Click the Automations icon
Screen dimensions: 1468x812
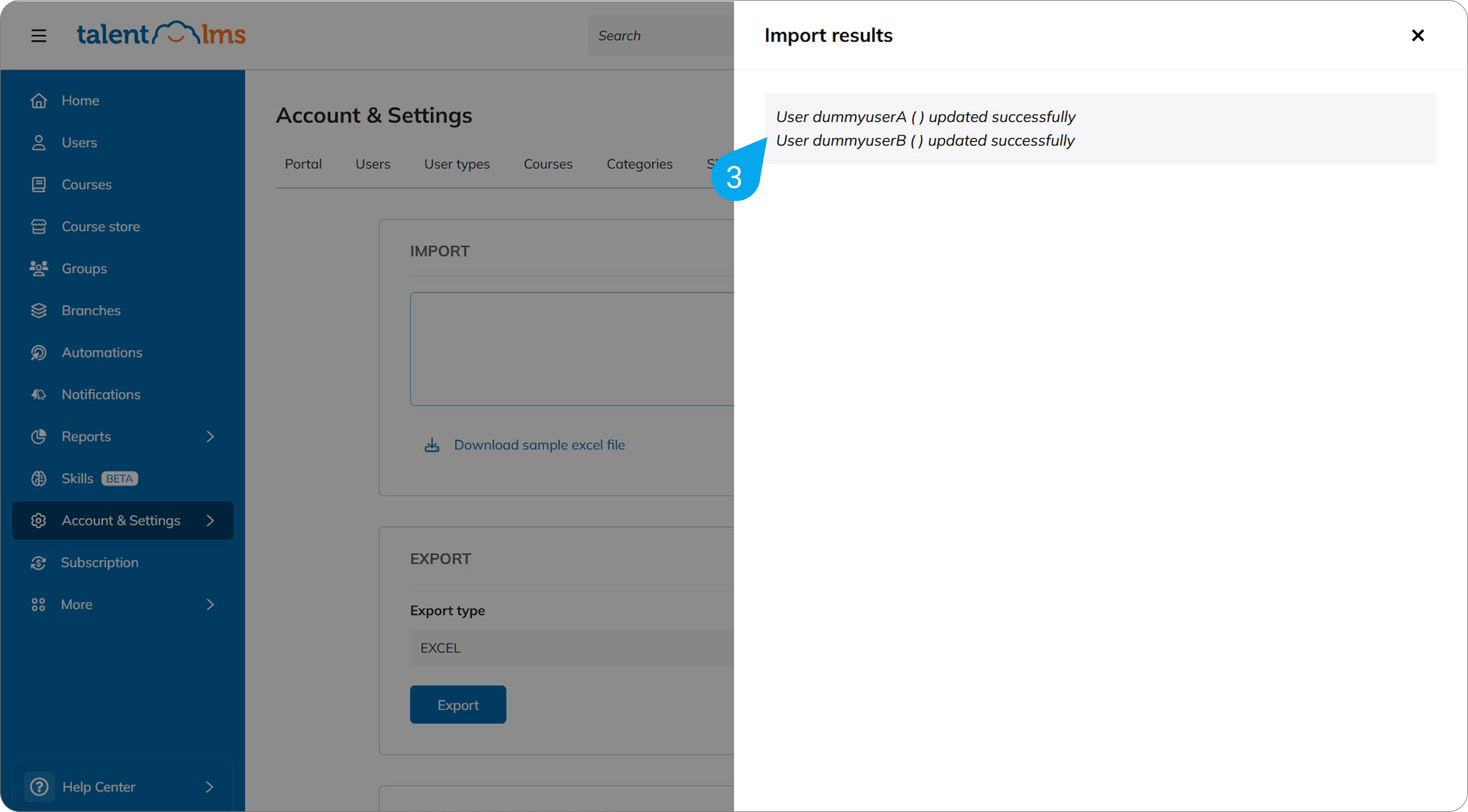(x=39, y=353)
